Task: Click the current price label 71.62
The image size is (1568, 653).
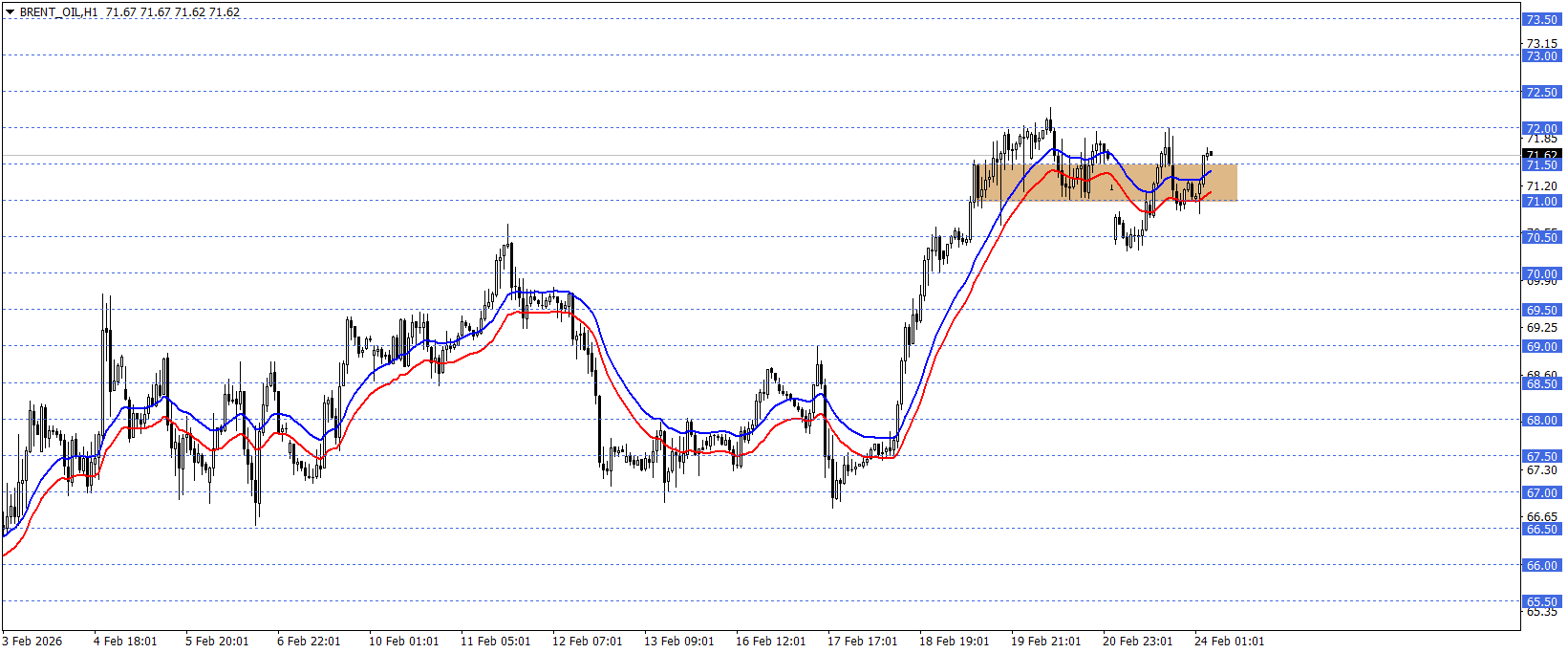Action: click(x=1541, y=154)
